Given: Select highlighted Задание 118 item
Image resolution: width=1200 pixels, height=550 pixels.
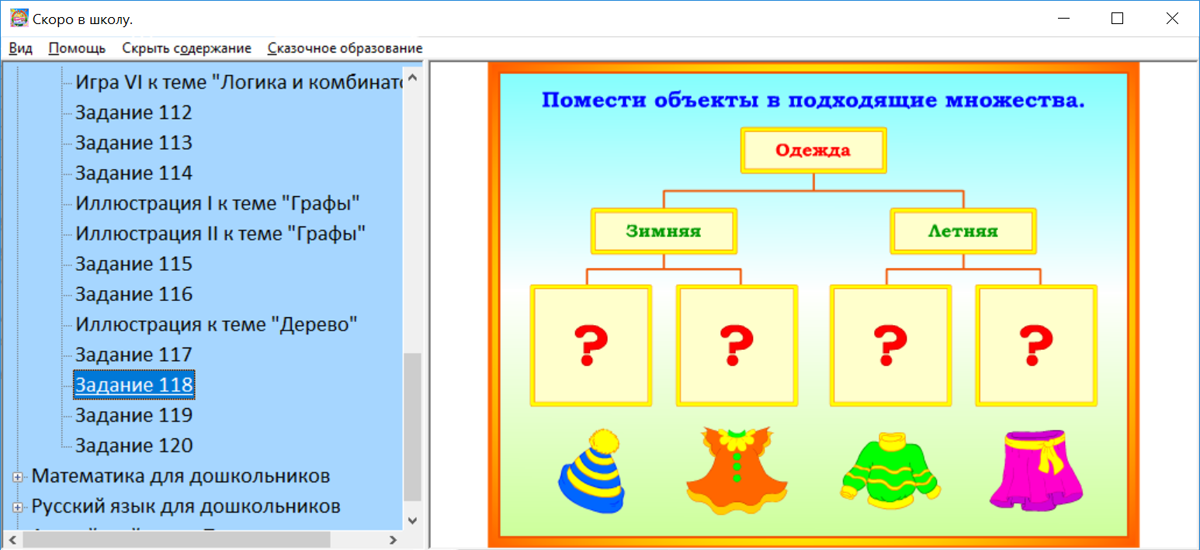Looking at the screenshot, I should pos(134,385).
